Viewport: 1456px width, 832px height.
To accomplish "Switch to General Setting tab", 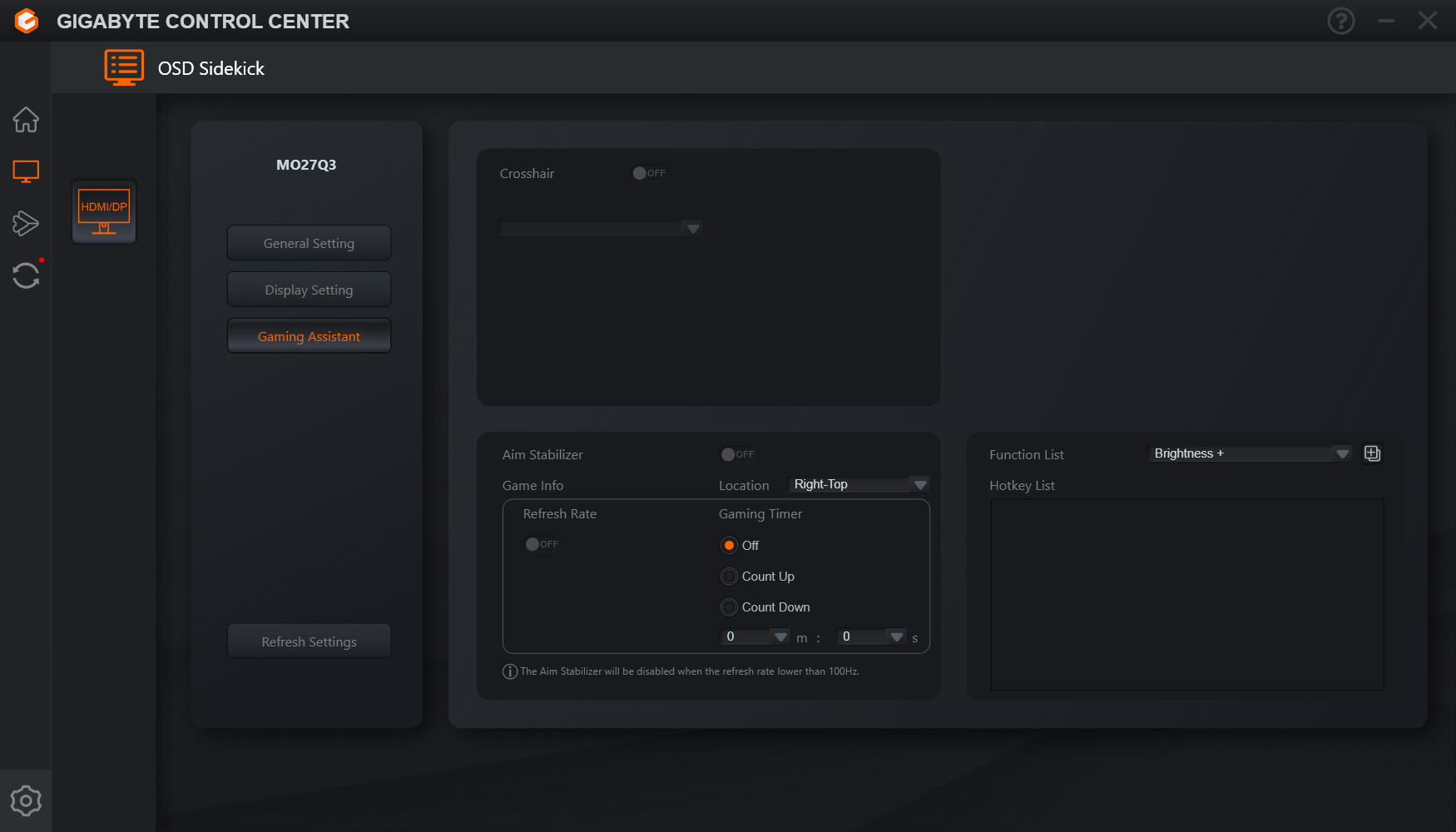I will [309, 243].
